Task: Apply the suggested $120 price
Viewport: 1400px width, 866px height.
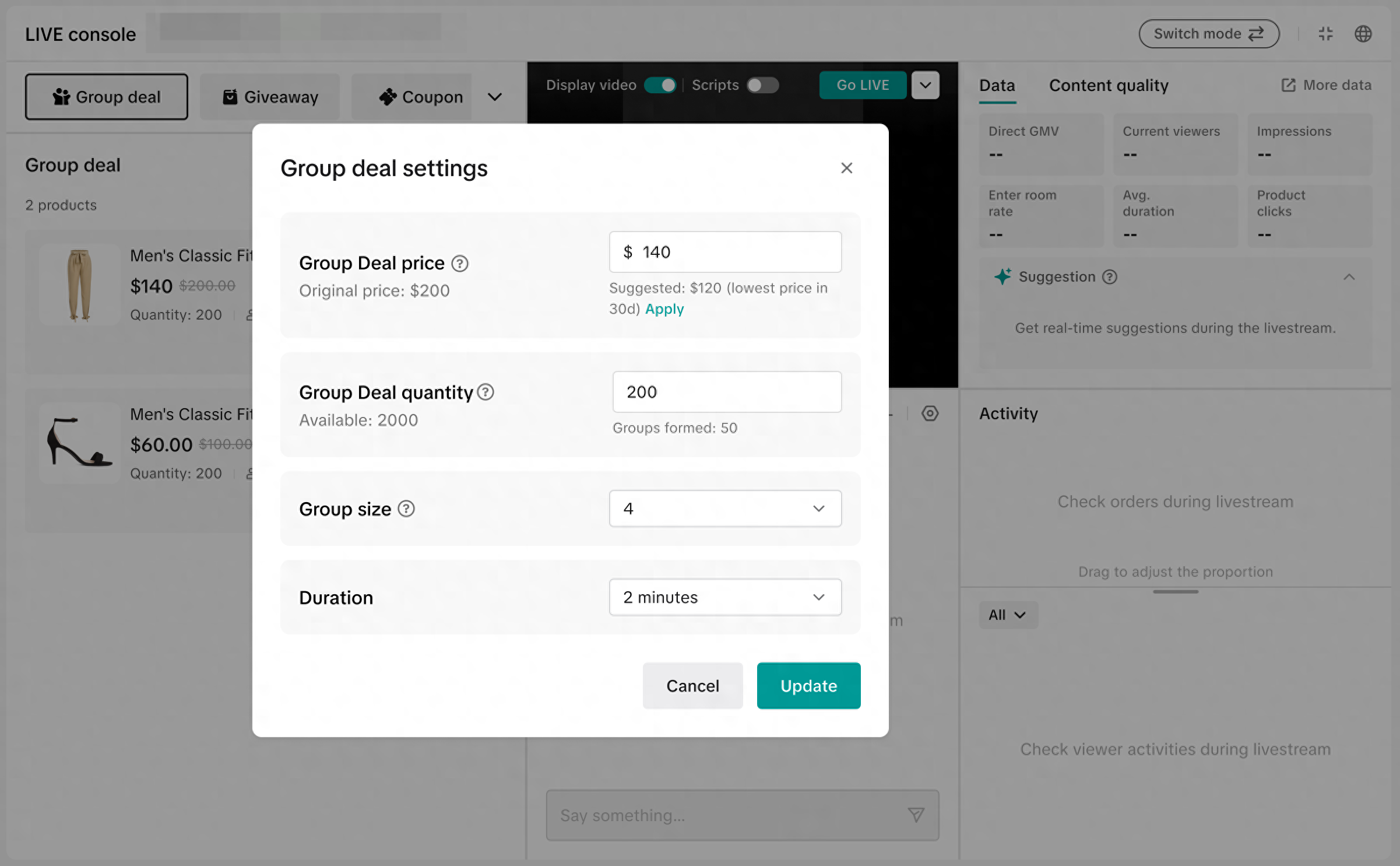Action: click(x=664, y=309)
